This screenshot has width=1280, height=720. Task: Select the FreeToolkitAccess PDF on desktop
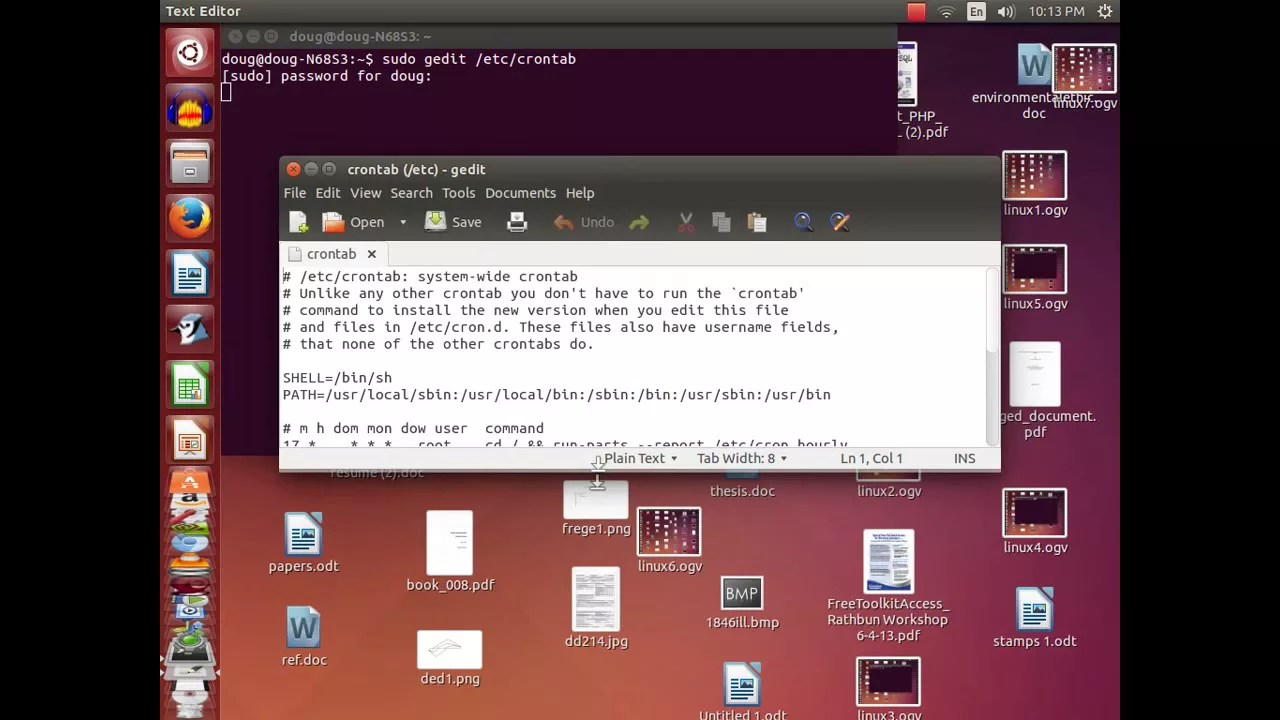888,586
